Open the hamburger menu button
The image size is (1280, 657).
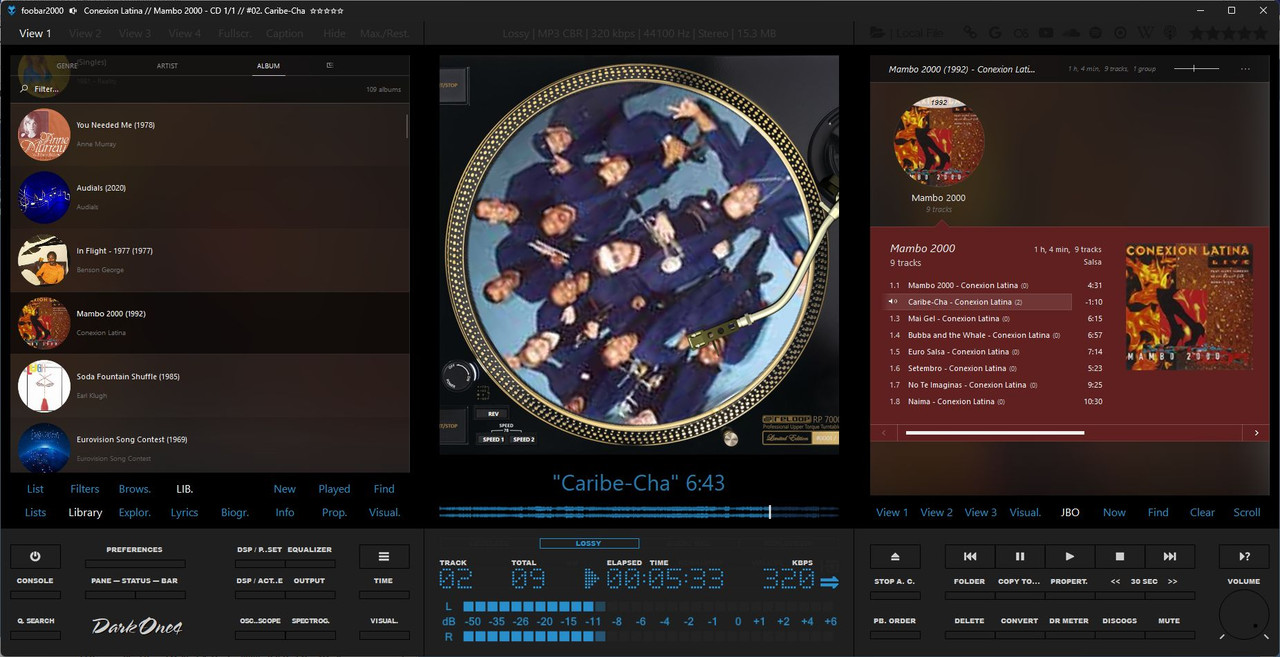pyautogui.click(x=384, y=557)
